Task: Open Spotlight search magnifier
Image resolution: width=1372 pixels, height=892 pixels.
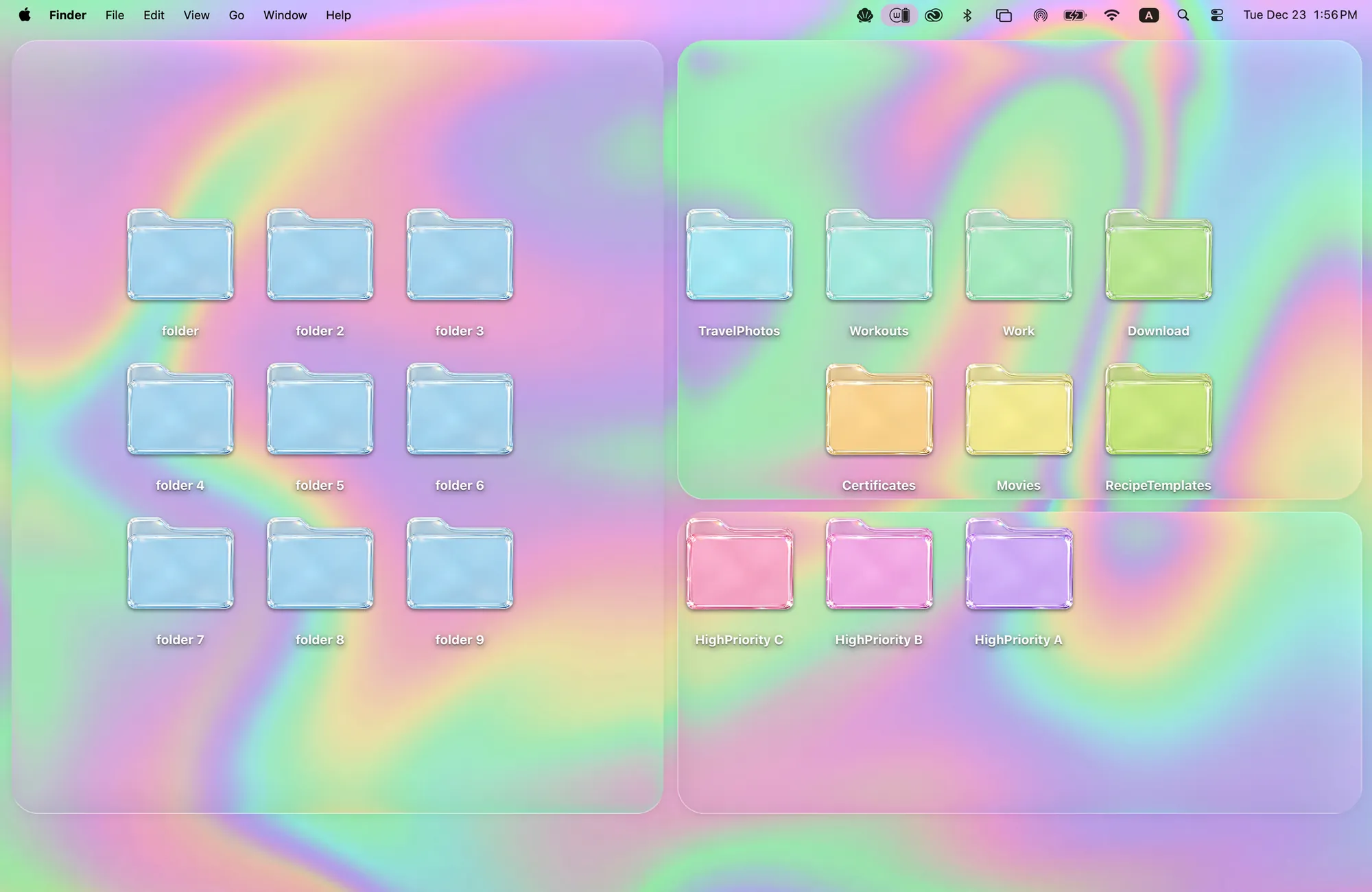Action: (x=1183, y=15)
